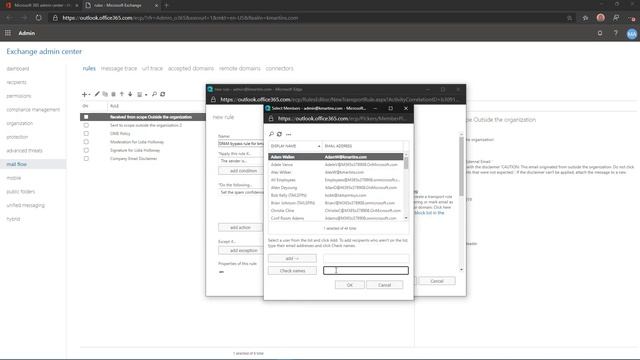Click the Check names text input field
The image size is (640, 360).
tap(366, 270)
